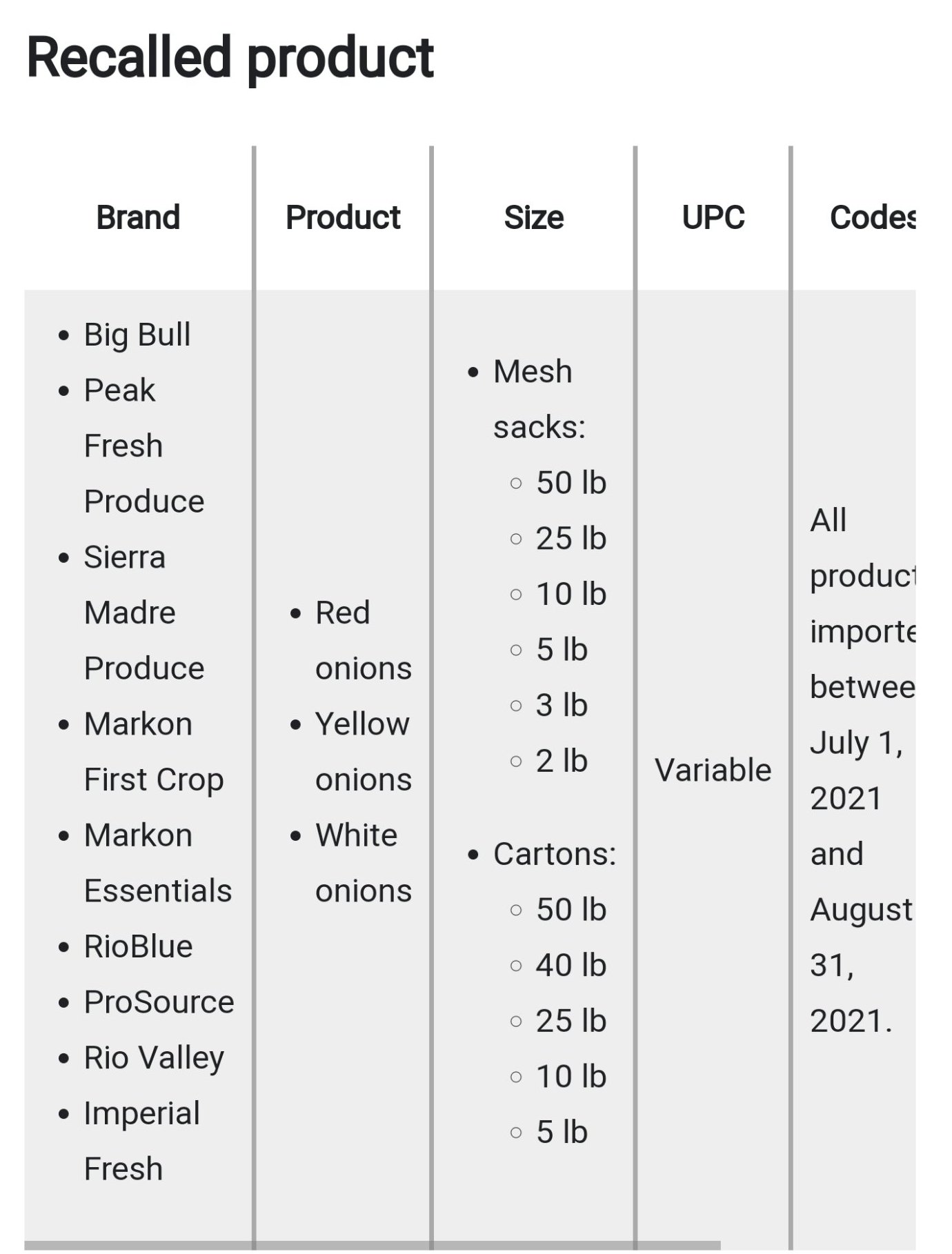Click the ProSource brand entry
This screenshot has width=952, height=1254.
159,1002
